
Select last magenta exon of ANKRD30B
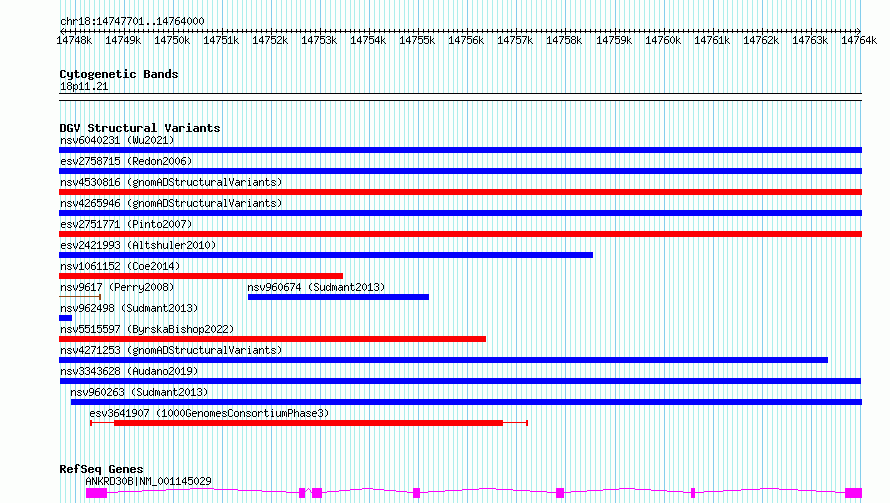click(x=854, y=493)
